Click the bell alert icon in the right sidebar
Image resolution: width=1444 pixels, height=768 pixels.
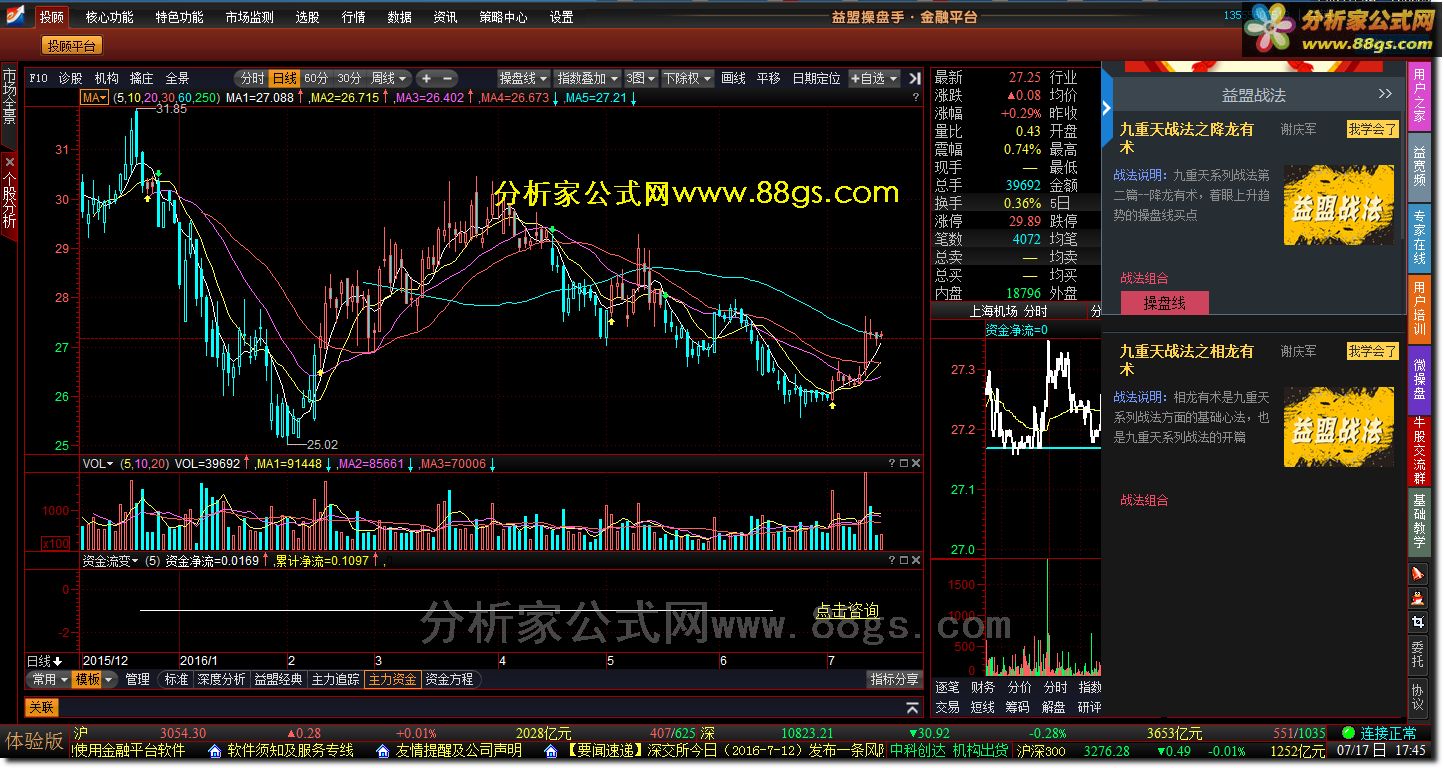pos(1418,574)
